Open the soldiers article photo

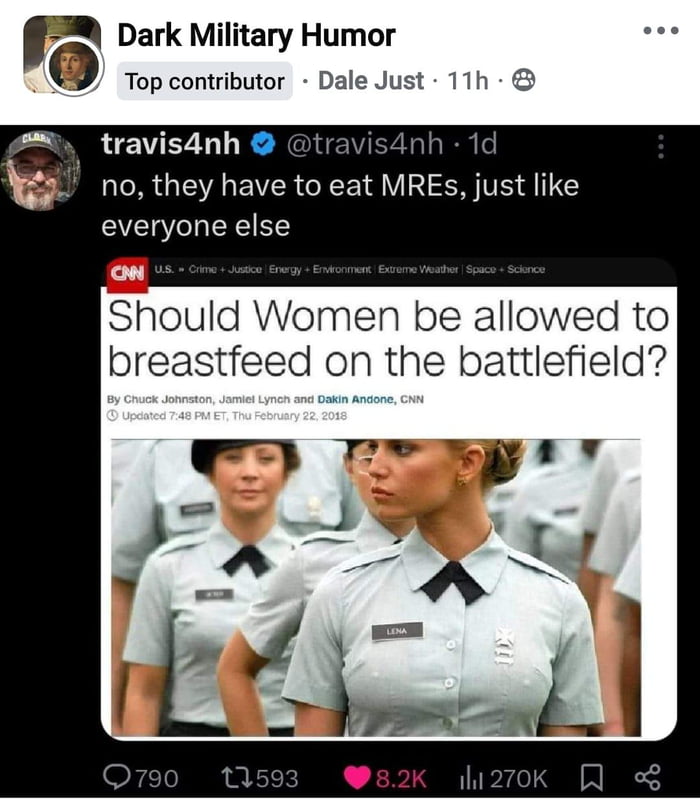pos(376,588)
